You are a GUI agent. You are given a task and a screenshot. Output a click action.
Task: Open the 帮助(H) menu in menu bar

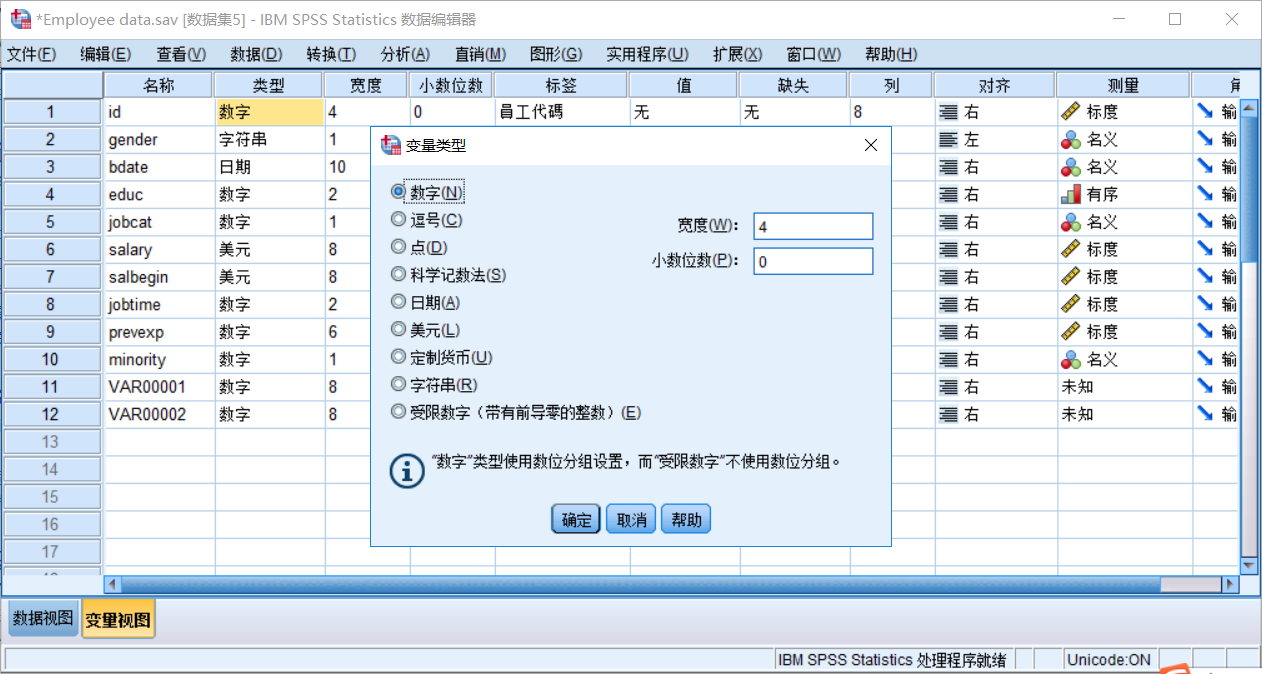(891, 54)
